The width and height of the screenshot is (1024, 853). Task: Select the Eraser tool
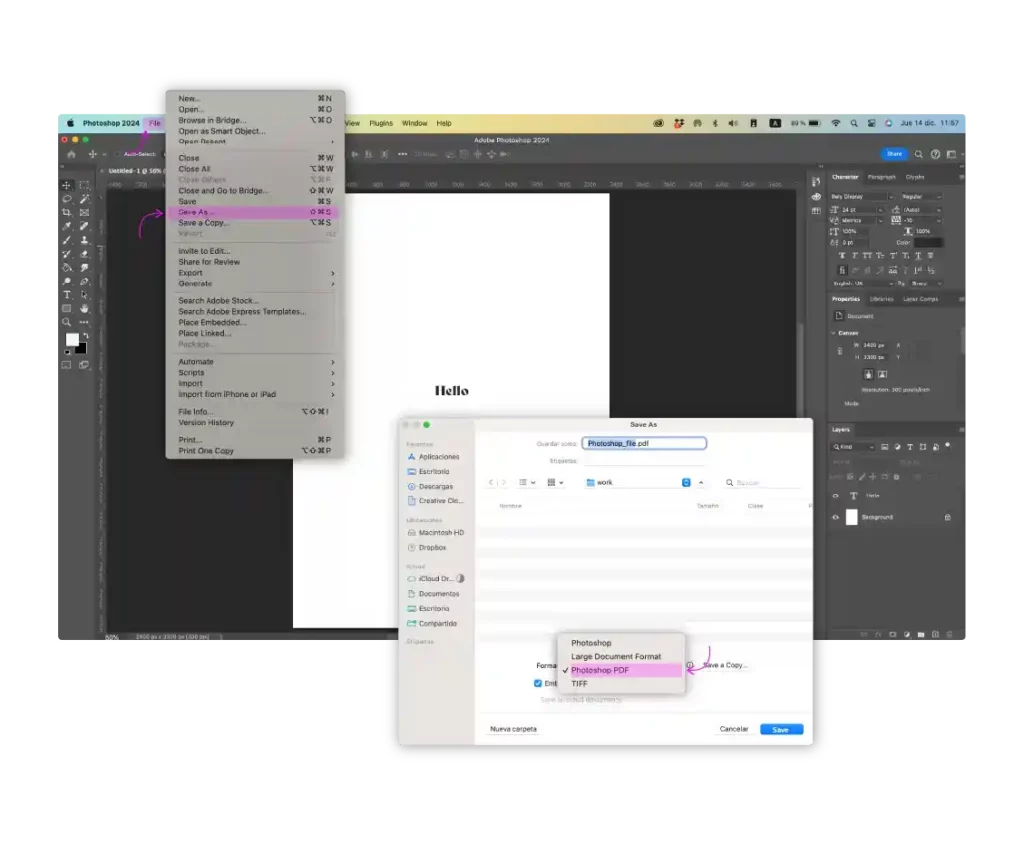point(84,254)
